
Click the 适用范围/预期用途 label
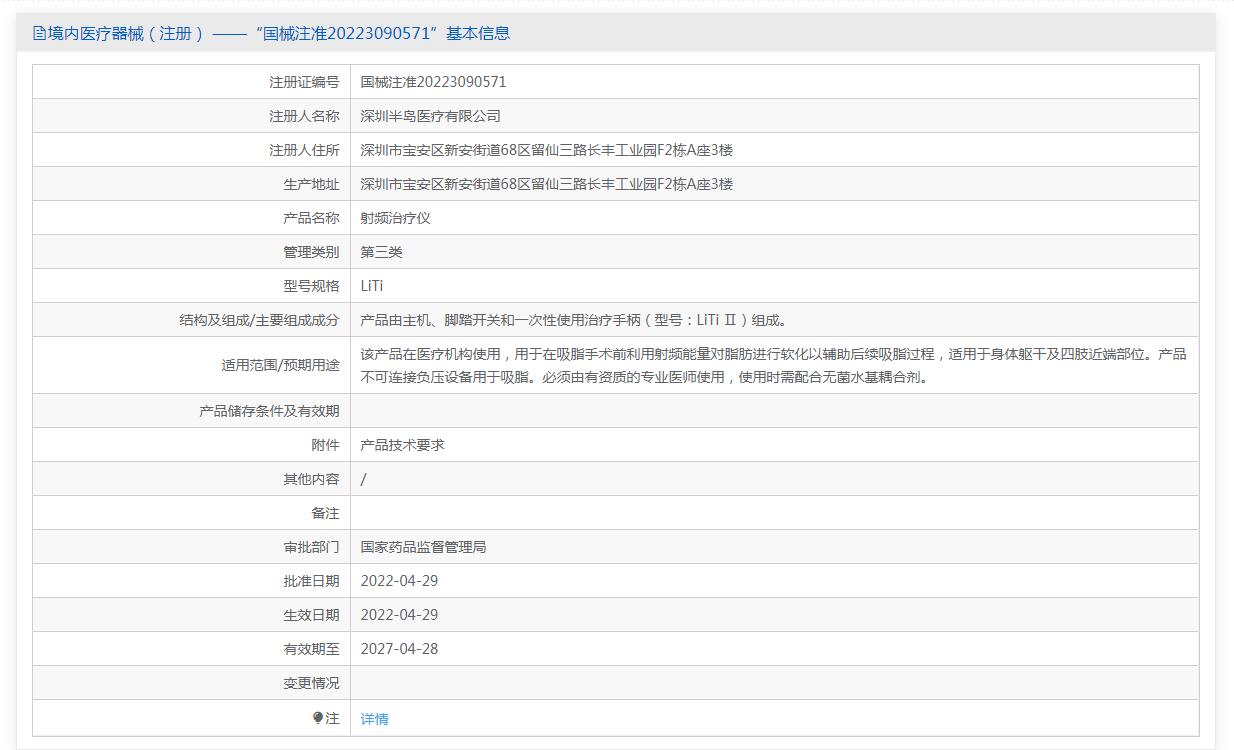click(280, 365)
